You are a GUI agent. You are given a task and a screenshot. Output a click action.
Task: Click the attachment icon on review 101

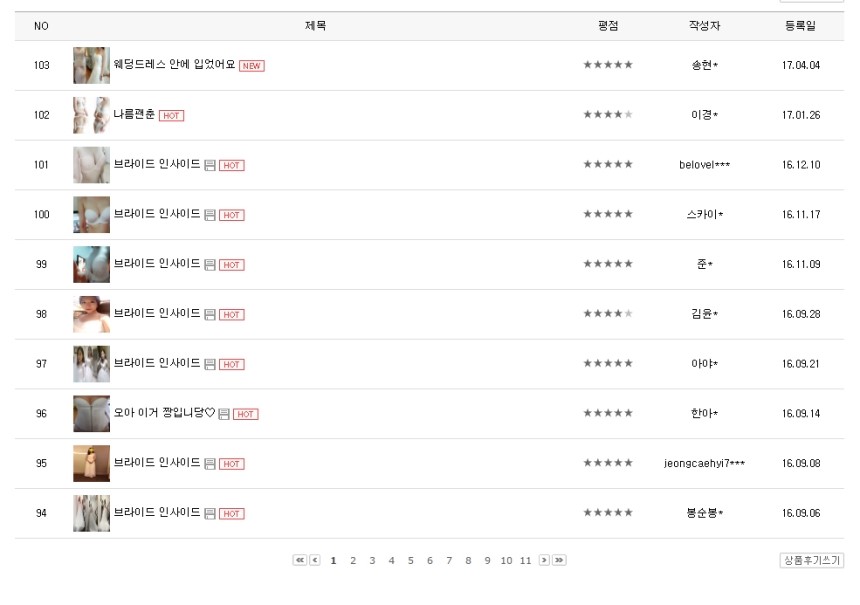[210, 165]
